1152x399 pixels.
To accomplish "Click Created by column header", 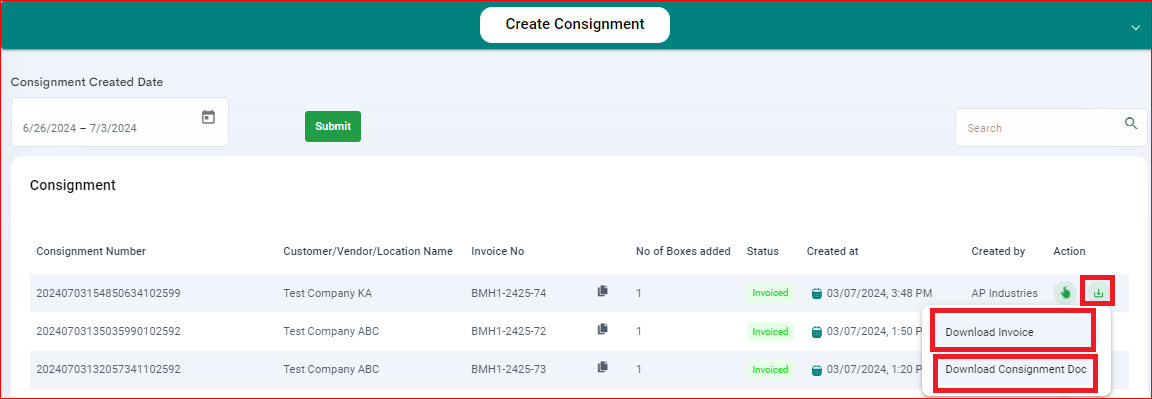I will [998, 251].
